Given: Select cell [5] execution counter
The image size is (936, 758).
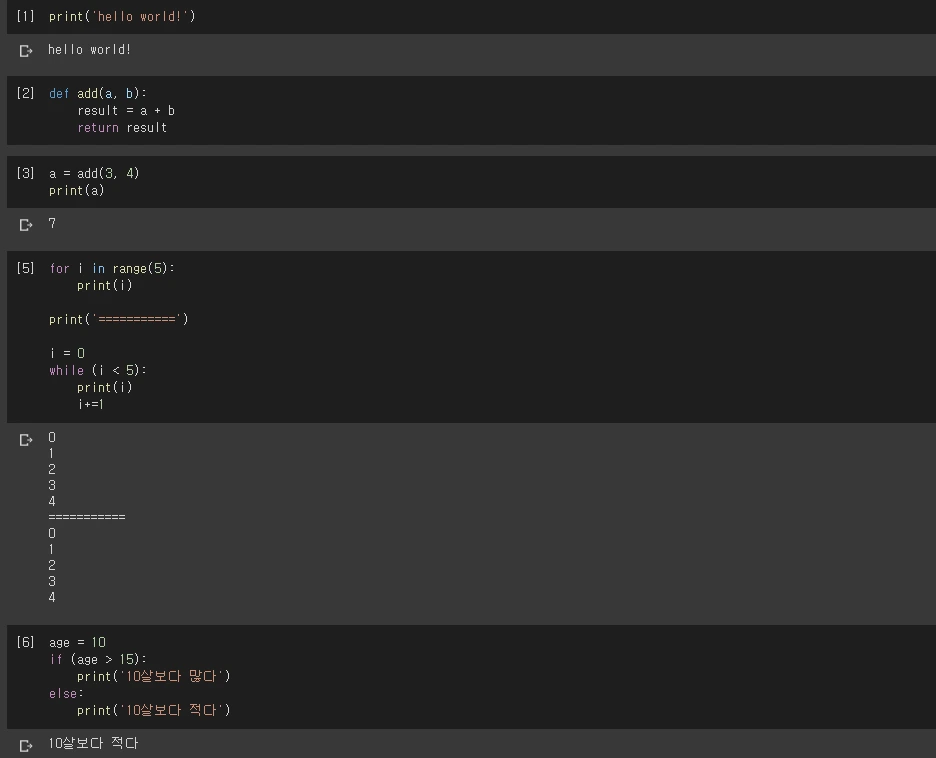Looking at the screenshot, I should pos(26,268).
